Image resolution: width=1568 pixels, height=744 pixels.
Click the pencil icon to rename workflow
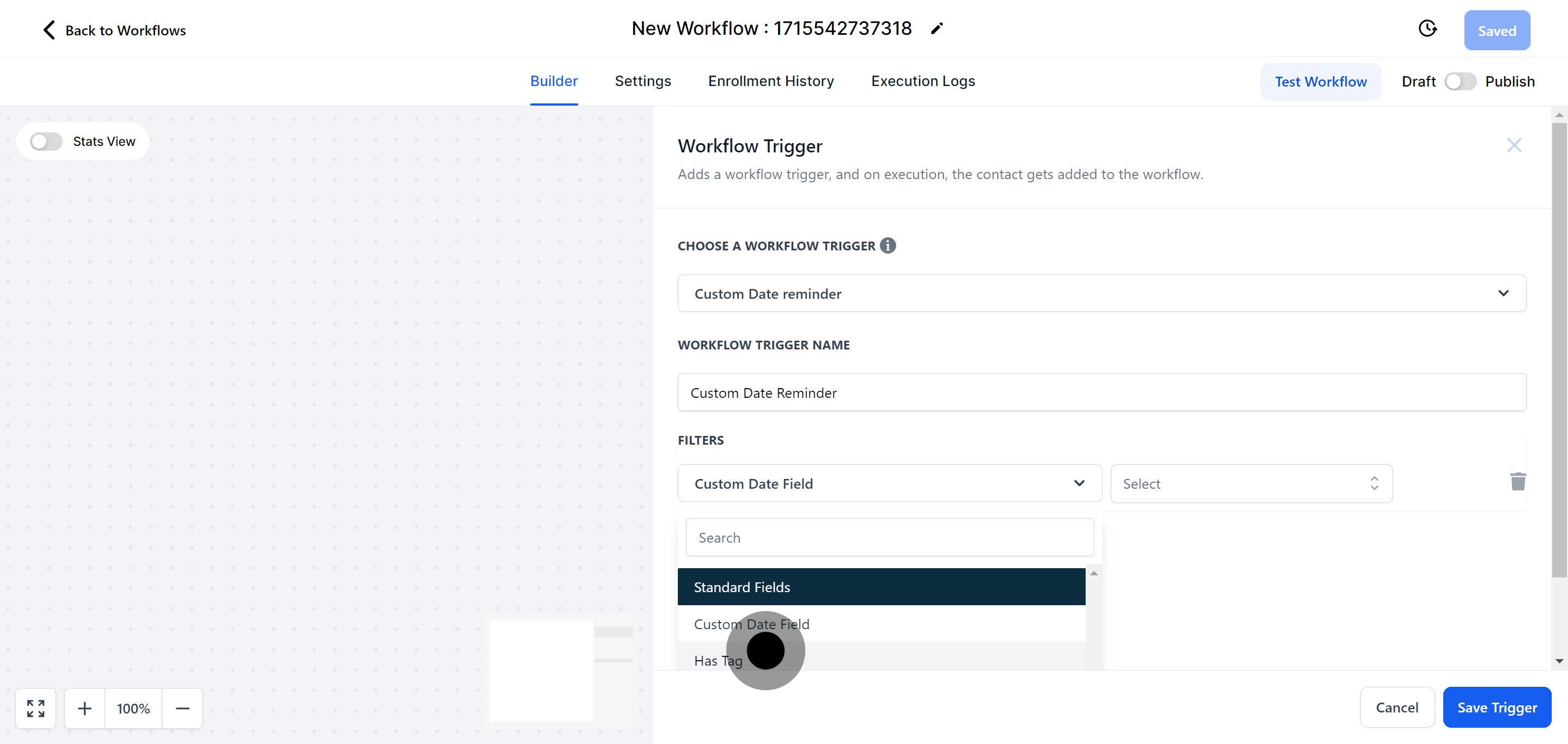pyautogui.click(x=937, y=29)
